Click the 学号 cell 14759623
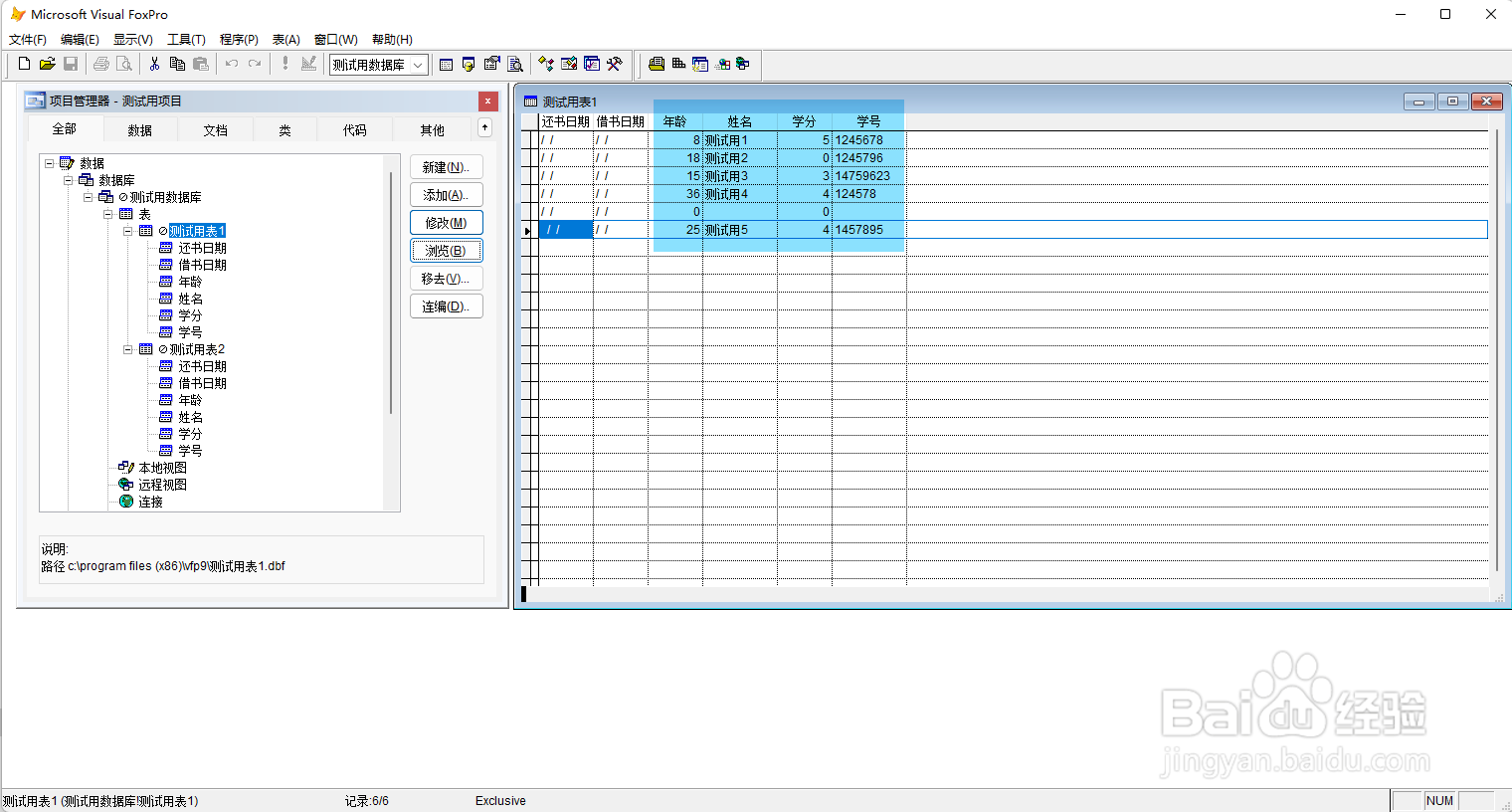 click(869, 176)
